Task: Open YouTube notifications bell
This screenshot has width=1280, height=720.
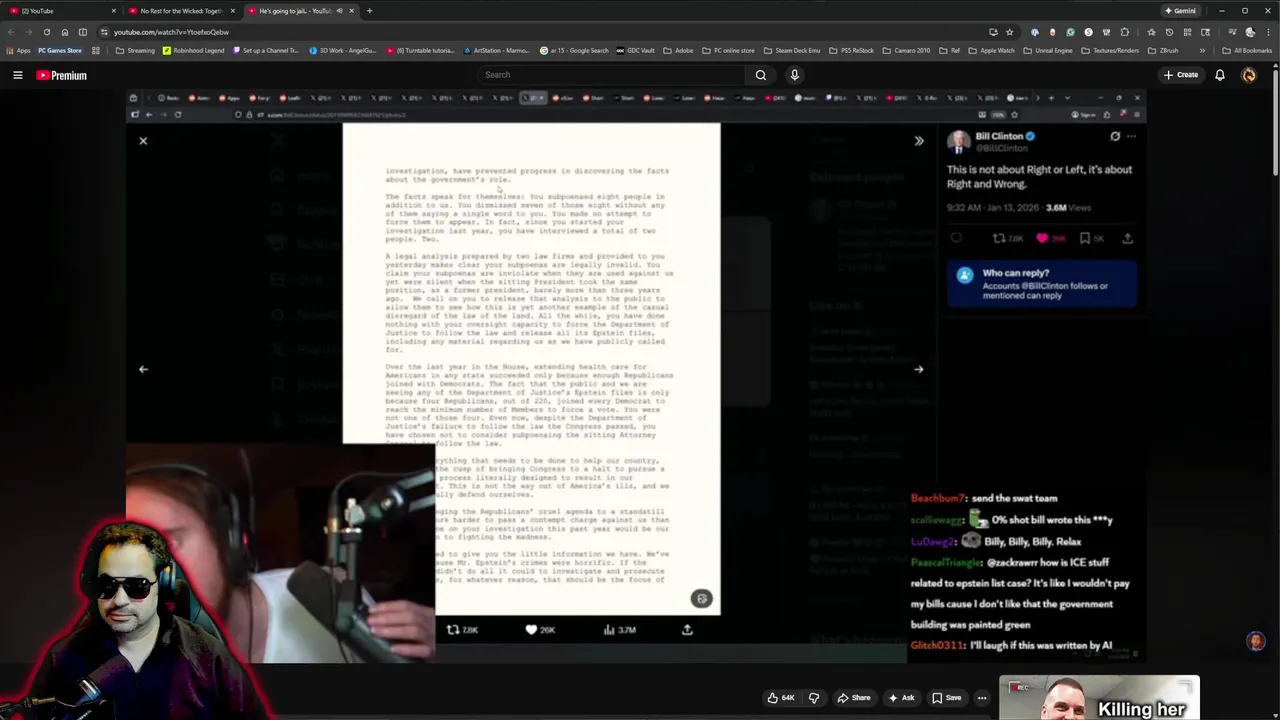Action: (x=1220, y=75)
